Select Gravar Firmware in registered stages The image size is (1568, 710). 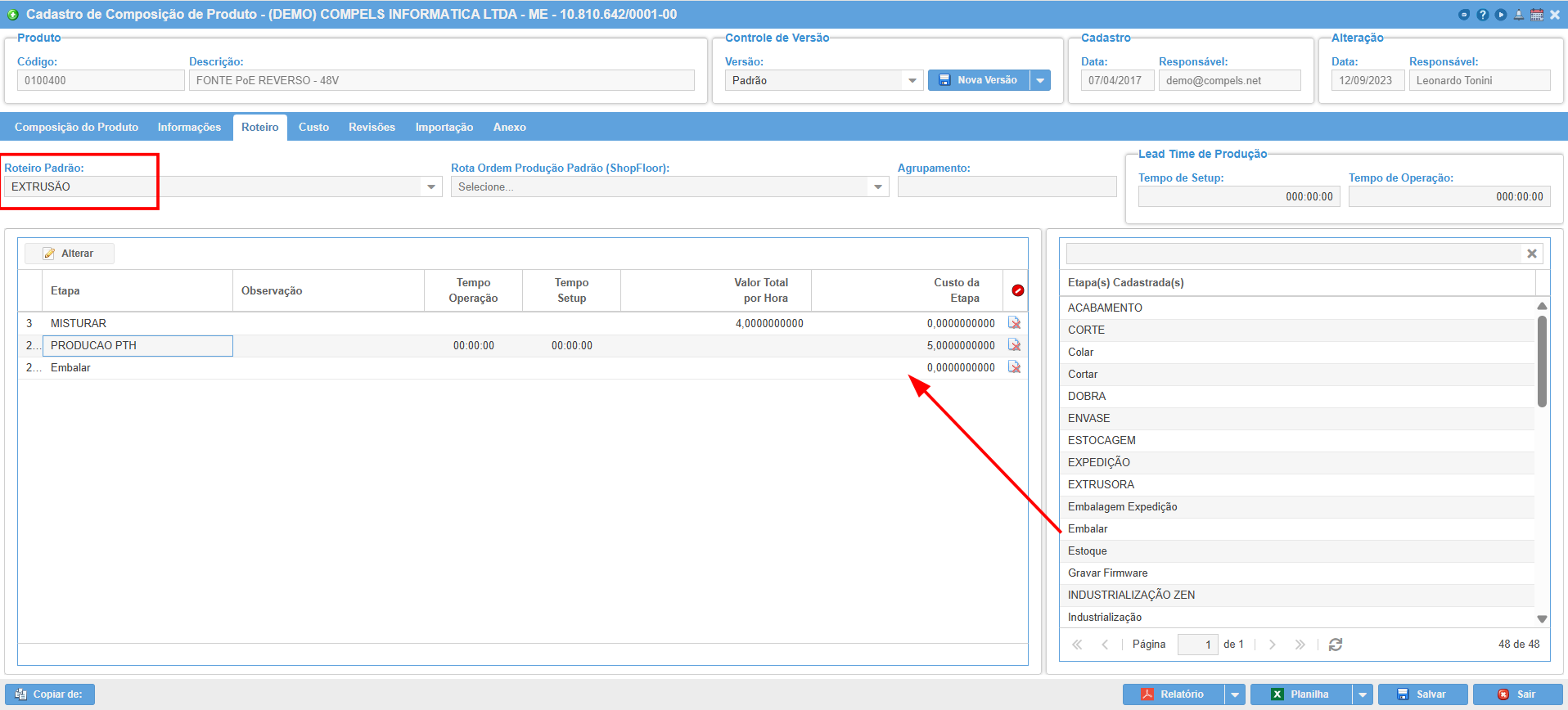coord(1297,573)
